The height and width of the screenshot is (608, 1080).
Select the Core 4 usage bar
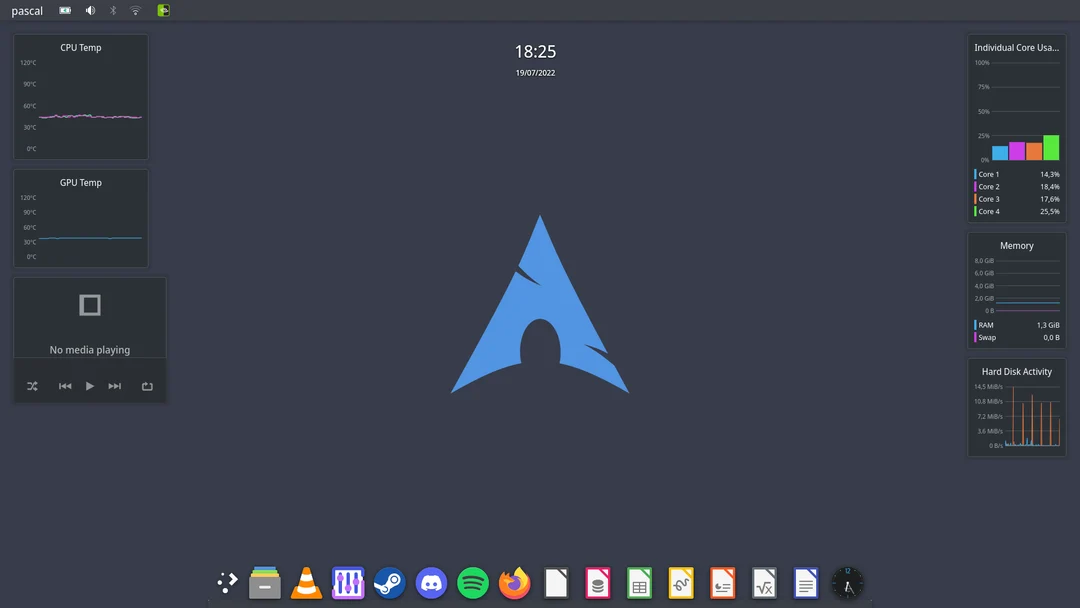pyautogui.click(x=1050, y=148)
